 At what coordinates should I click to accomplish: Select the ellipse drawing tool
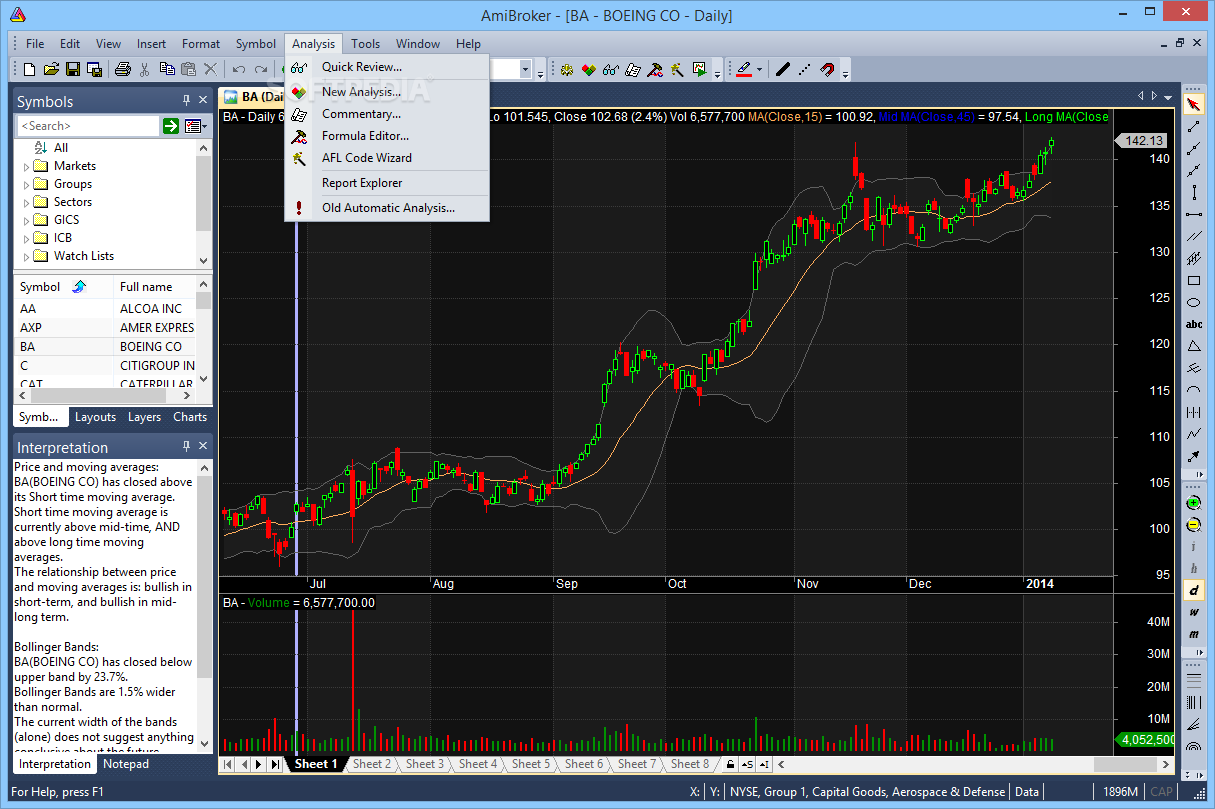[x=1193, y=302]
